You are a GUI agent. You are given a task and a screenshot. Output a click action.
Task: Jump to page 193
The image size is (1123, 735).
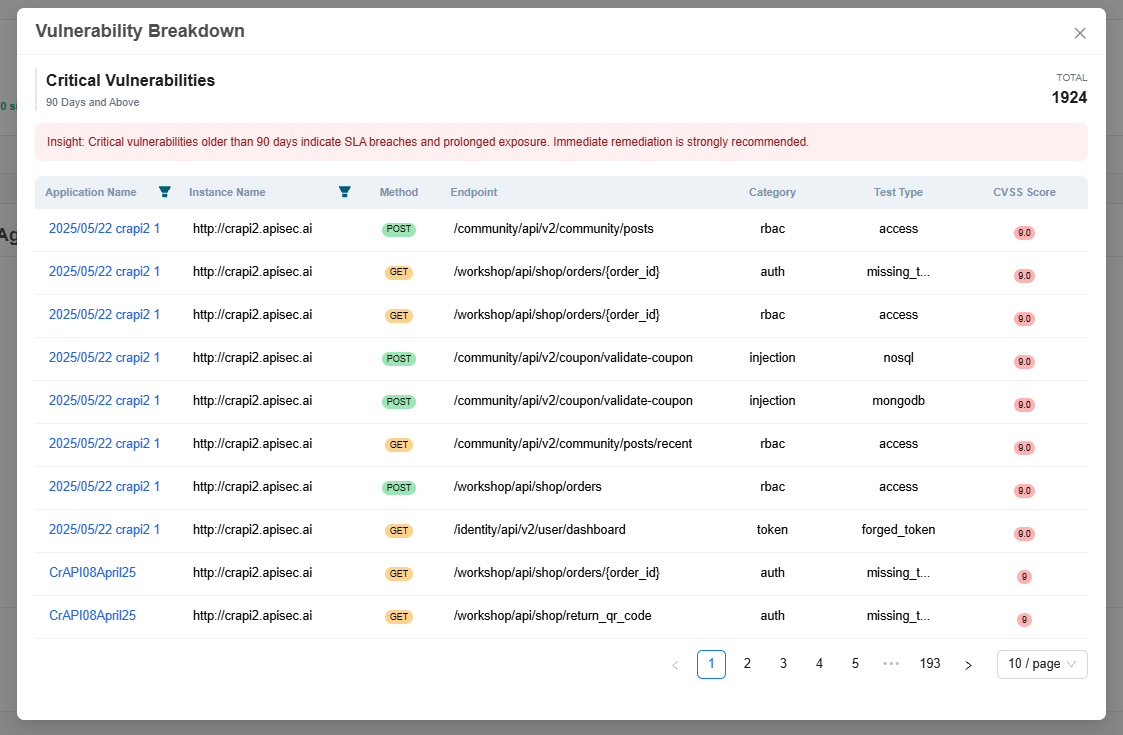click(x=930, y=664)
